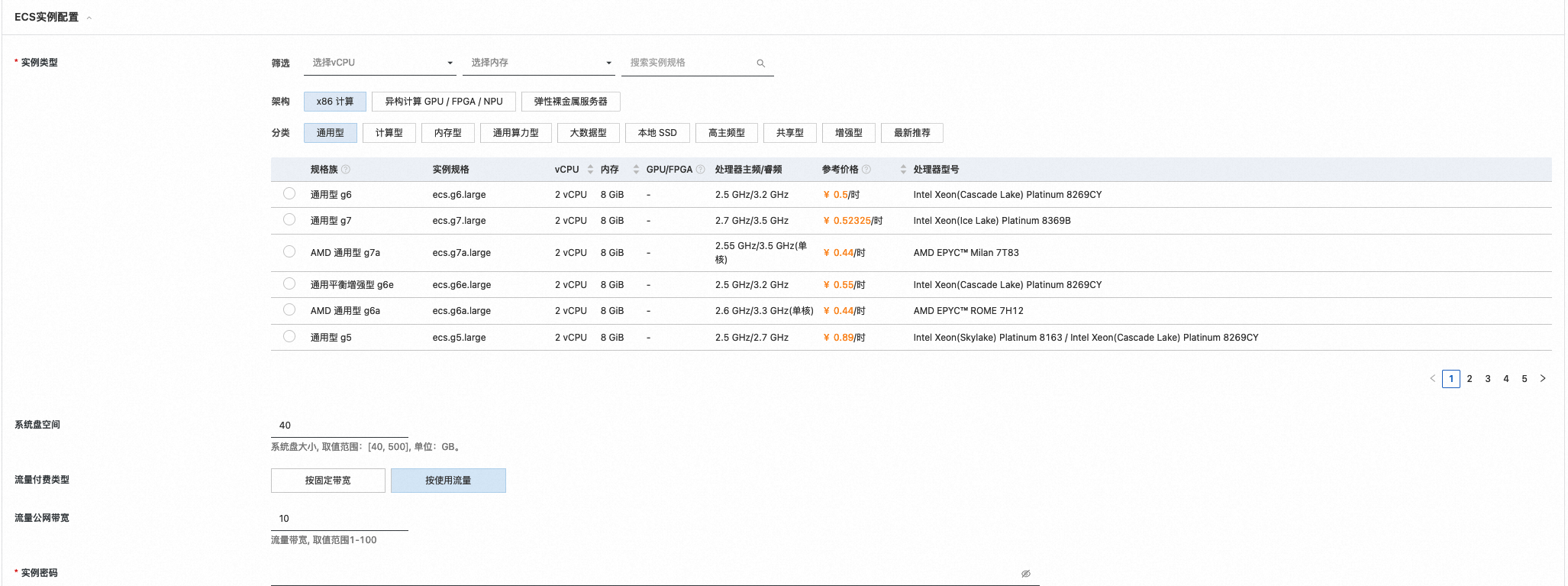The image size is (1568, 586).
Task: Click AMD EPYC™ ROME 7H12 processor text
Action: click(x=969, y=311)
